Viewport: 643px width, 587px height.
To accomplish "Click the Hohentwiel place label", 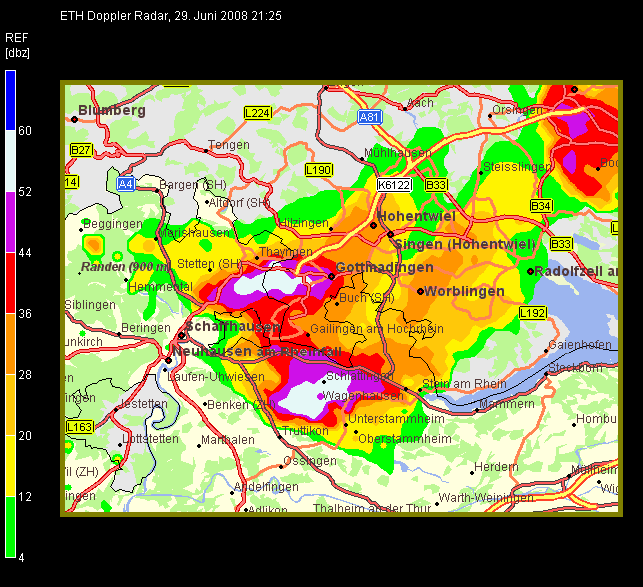I will click(416, 217).
